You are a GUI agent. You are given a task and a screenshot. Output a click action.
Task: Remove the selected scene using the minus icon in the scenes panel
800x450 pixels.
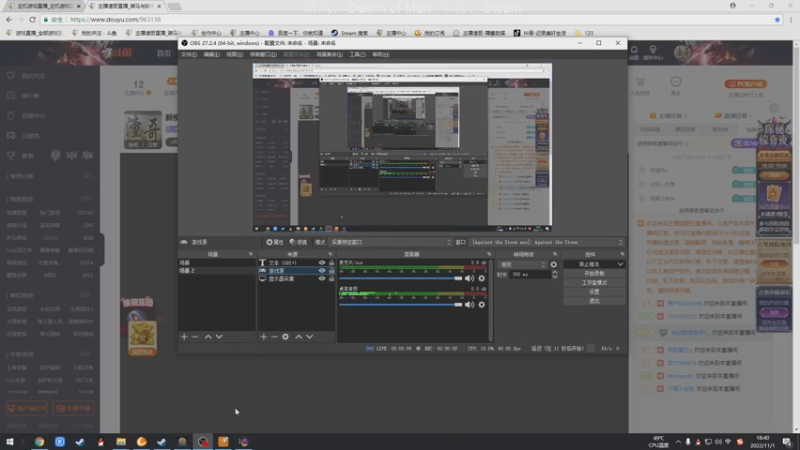point(195,337)
